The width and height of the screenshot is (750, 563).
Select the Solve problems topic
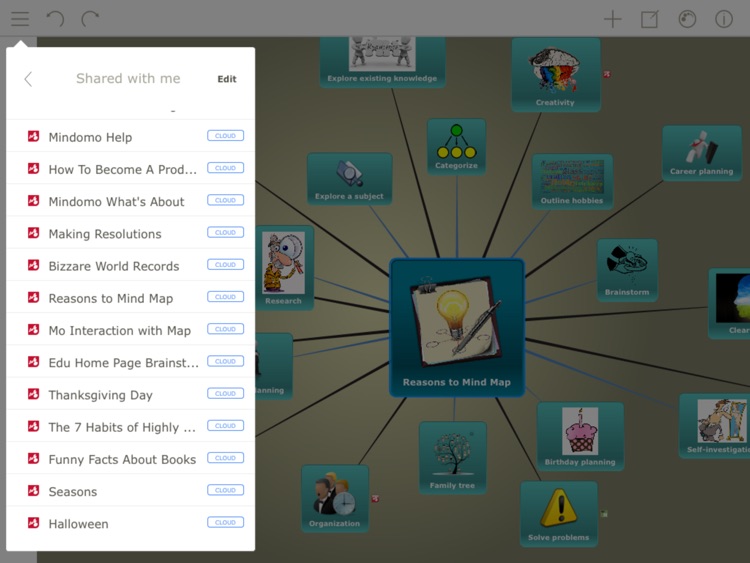(x=559, y=514)
